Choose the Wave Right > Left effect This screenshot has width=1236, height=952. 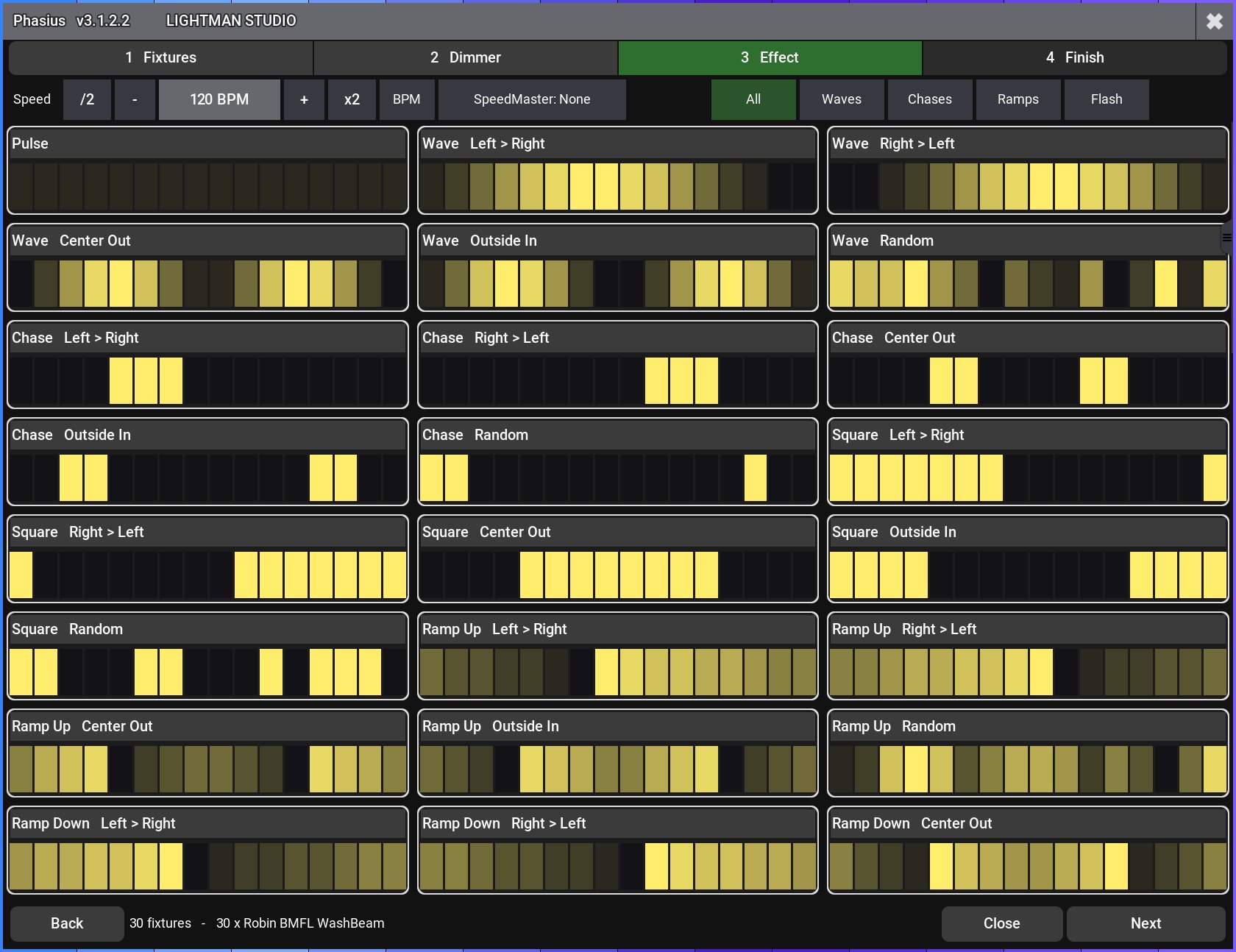(x=1028, y=171)
